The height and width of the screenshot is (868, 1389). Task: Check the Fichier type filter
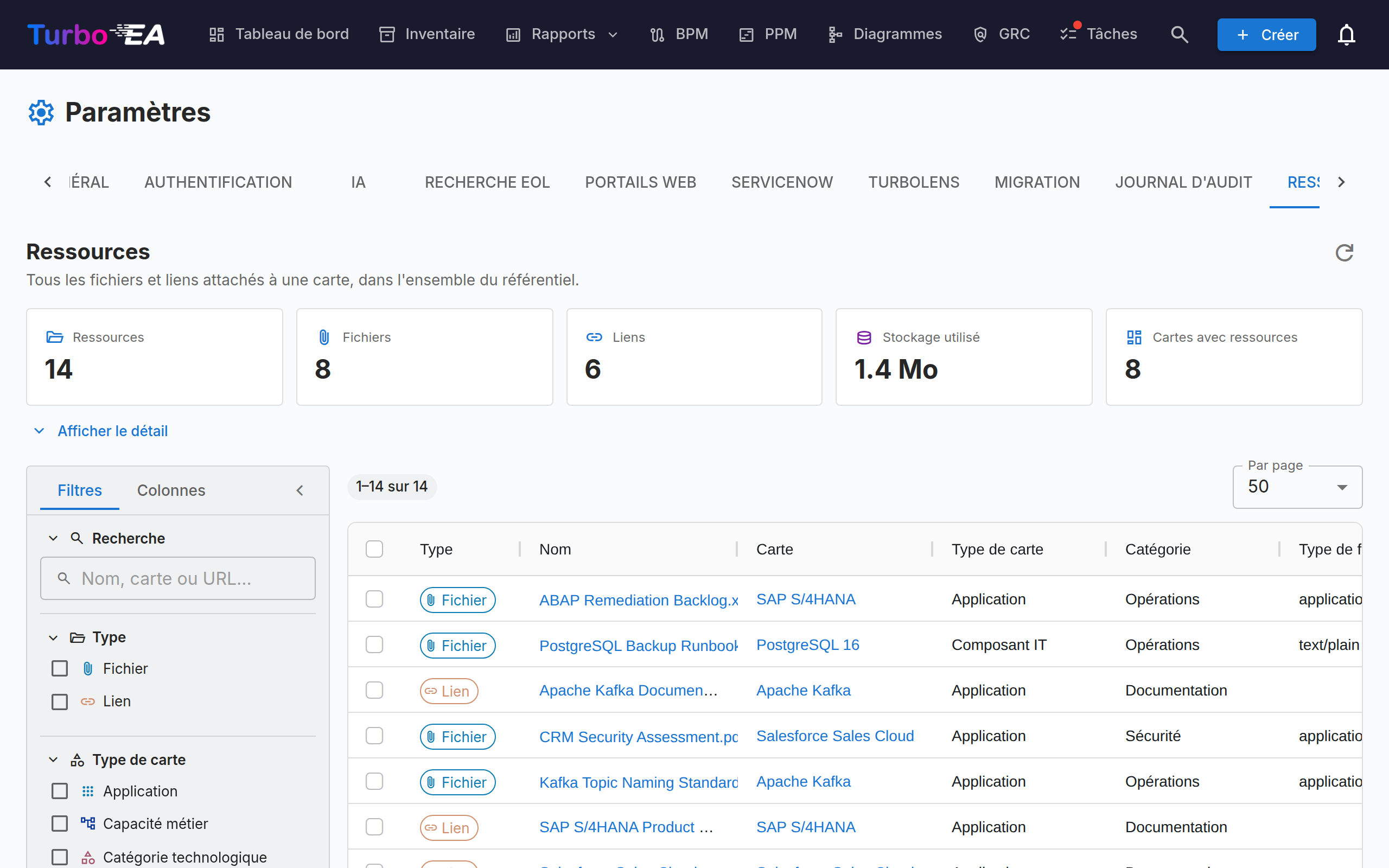[x=60, y=668]
